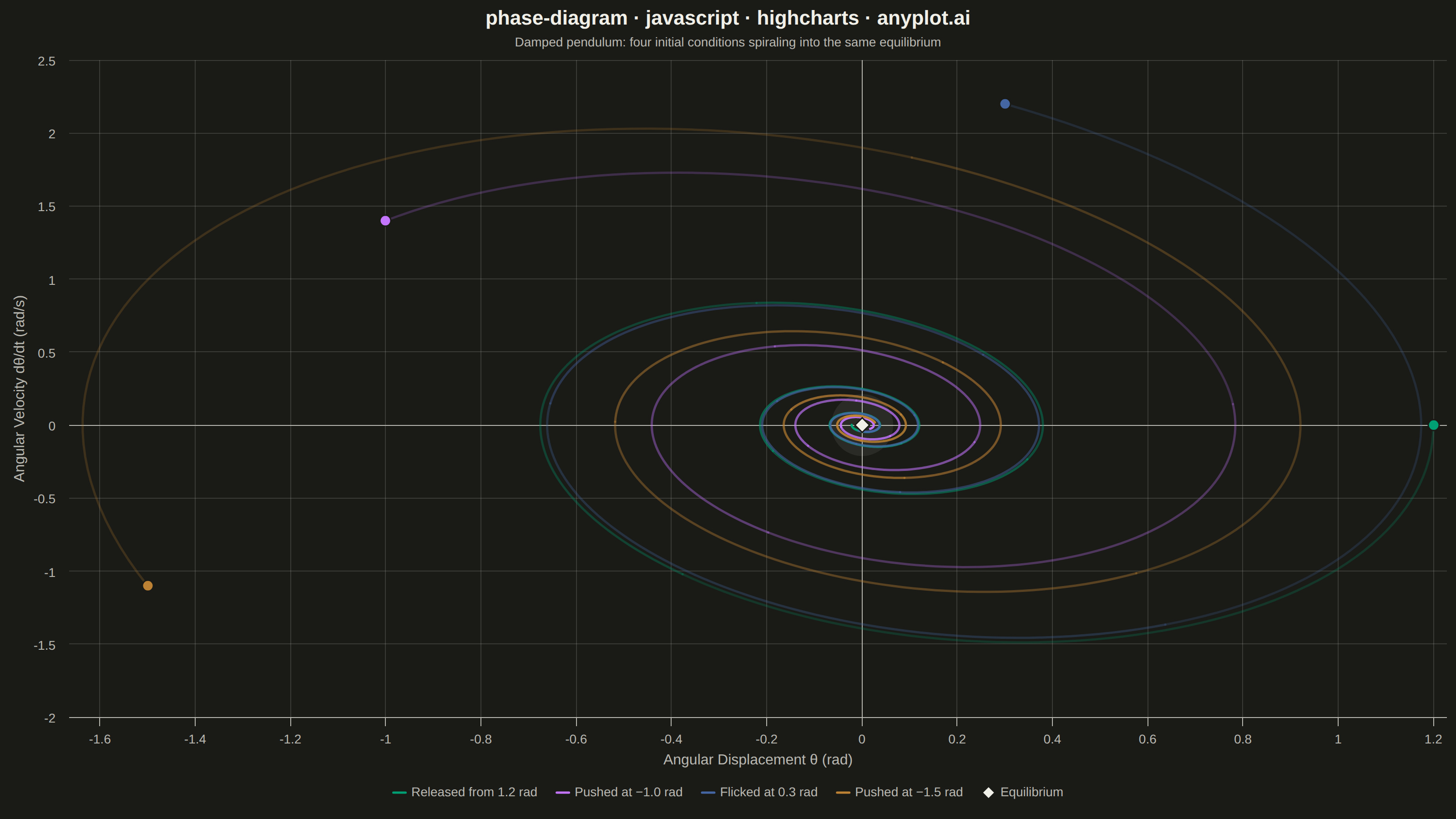
Task: Click the blue start marker at 0.3 rad
Action: click(1005, 104)
